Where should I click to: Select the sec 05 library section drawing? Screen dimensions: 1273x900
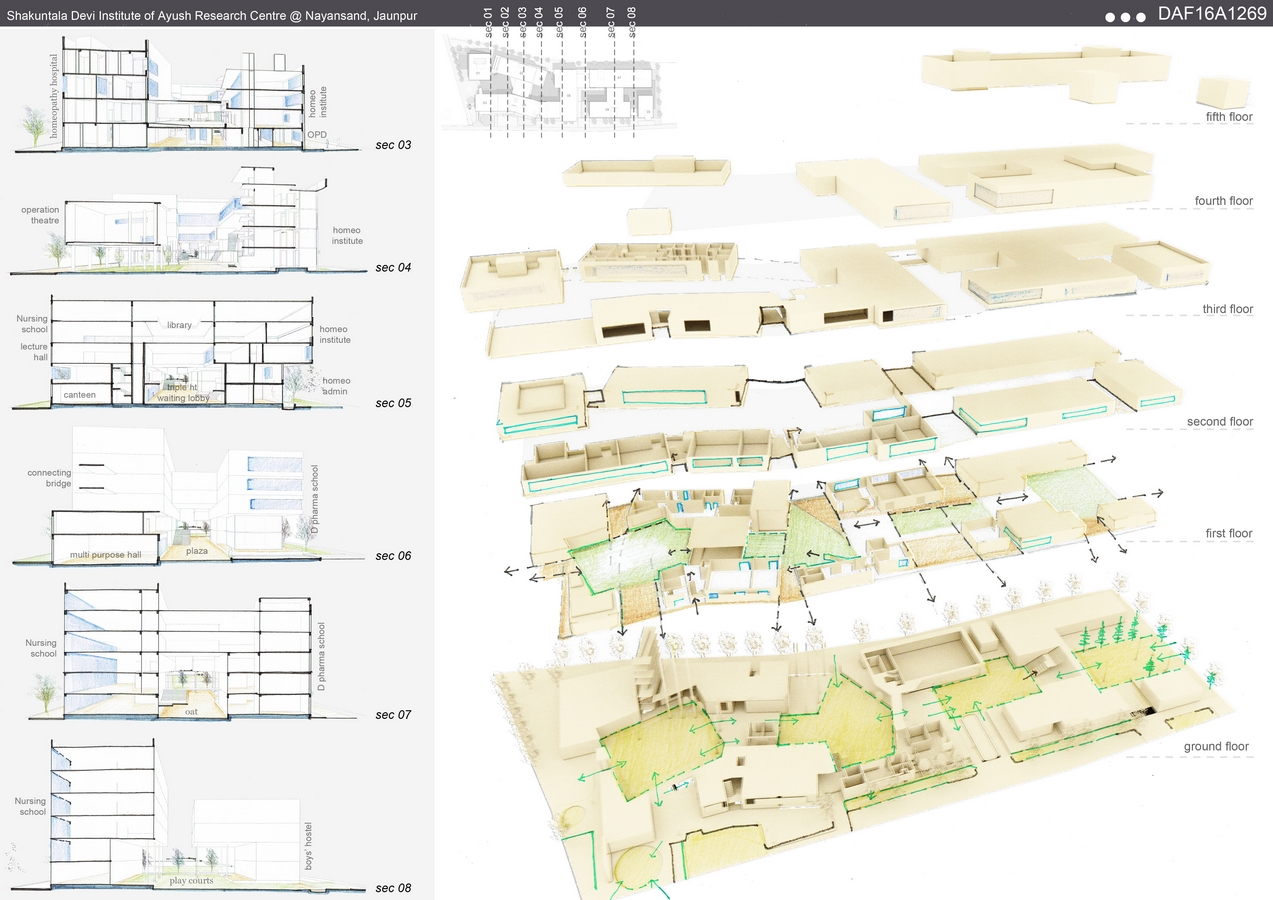[182, 352]
